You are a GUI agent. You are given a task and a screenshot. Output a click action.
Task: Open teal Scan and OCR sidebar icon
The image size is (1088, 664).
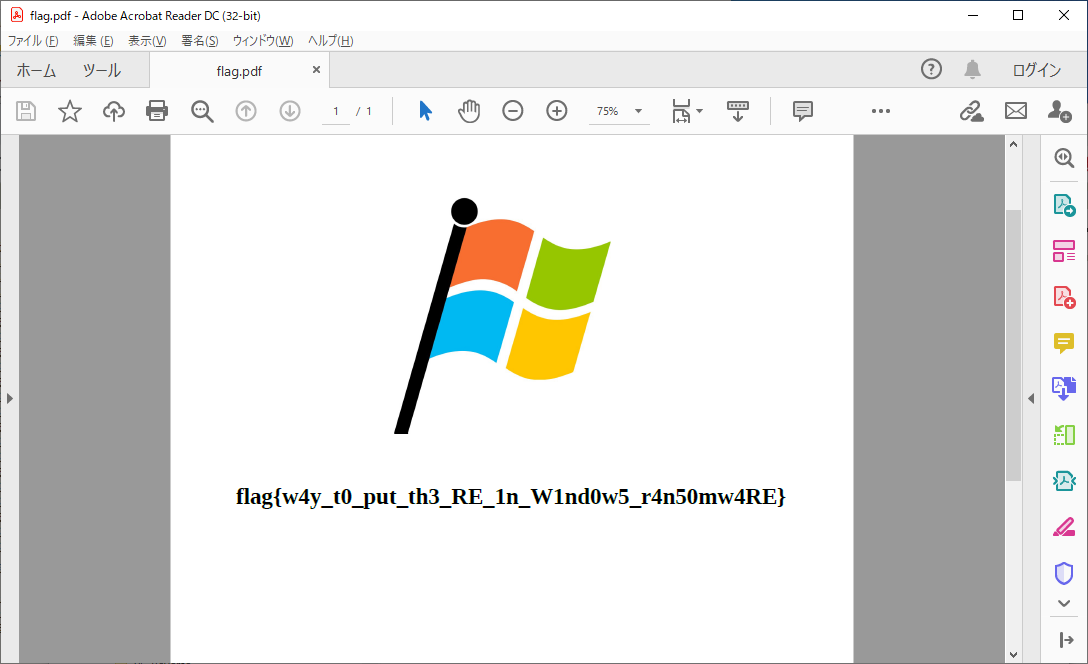1064,481
